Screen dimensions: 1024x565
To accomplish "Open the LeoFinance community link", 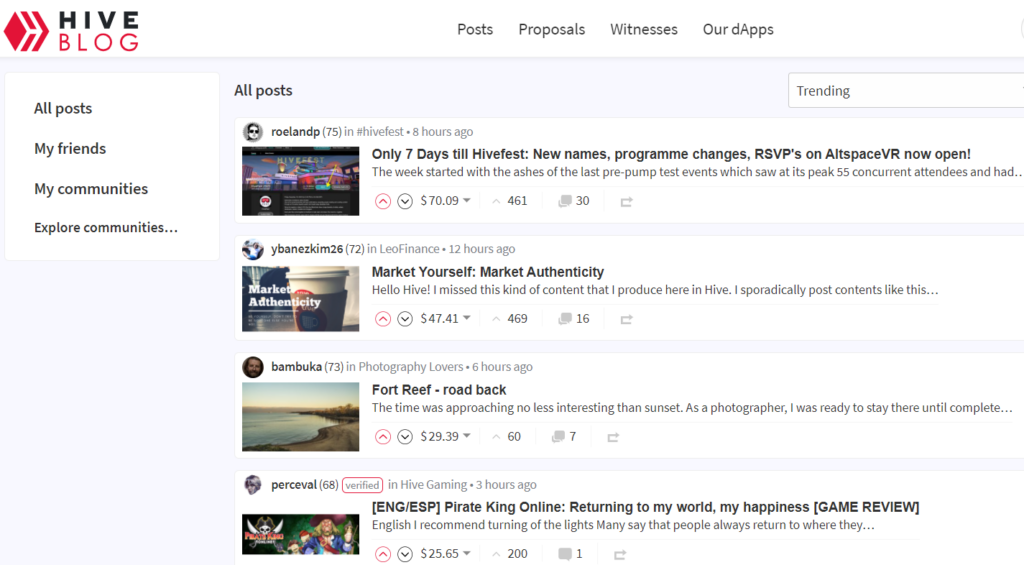I will (x=409, y=249).
